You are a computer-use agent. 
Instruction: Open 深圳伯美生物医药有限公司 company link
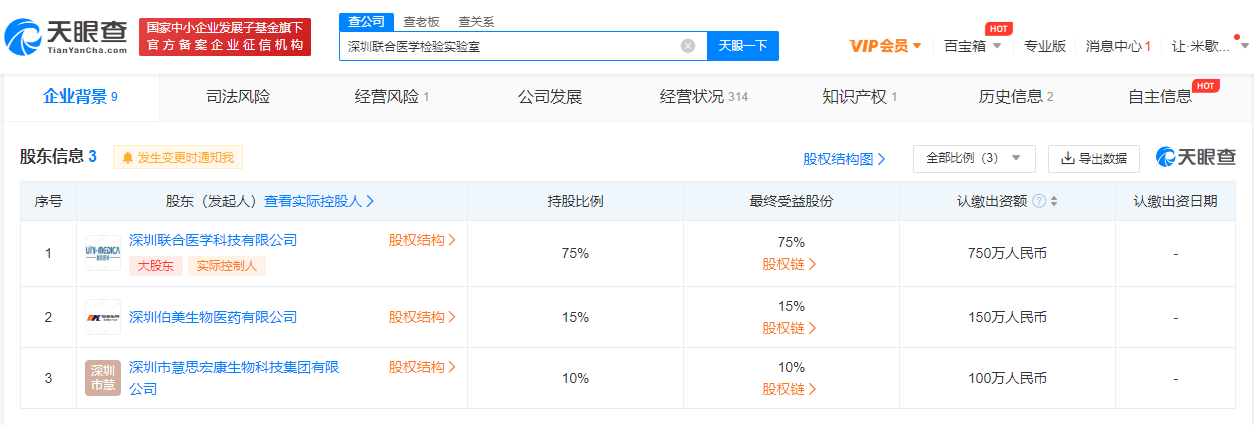coord(213,317)
